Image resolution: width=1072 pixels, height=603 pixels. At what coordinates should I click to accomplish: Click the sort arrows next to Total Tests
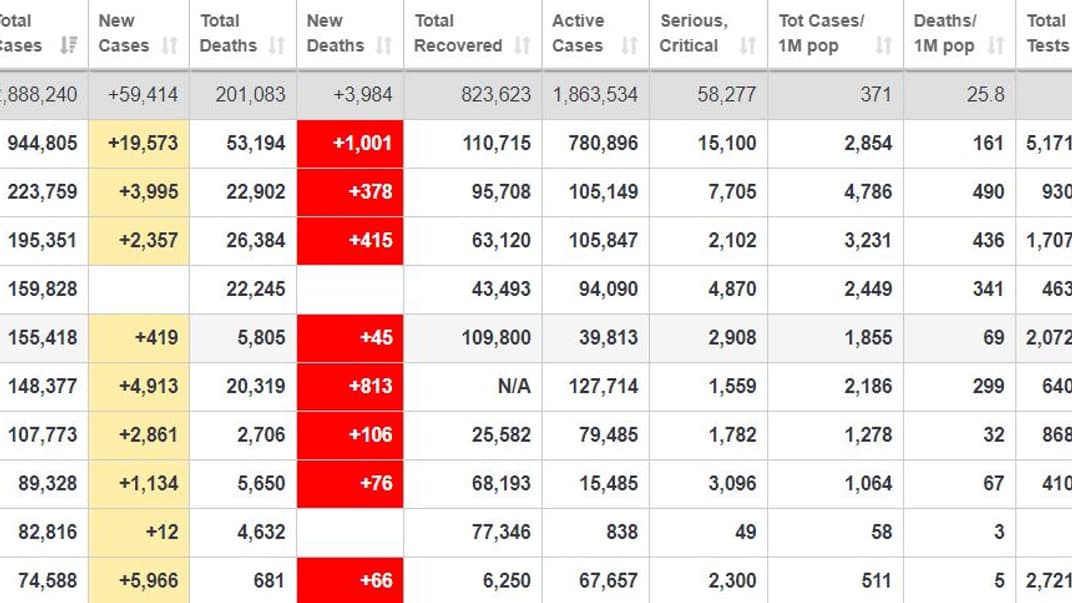tap(1066, 46)
